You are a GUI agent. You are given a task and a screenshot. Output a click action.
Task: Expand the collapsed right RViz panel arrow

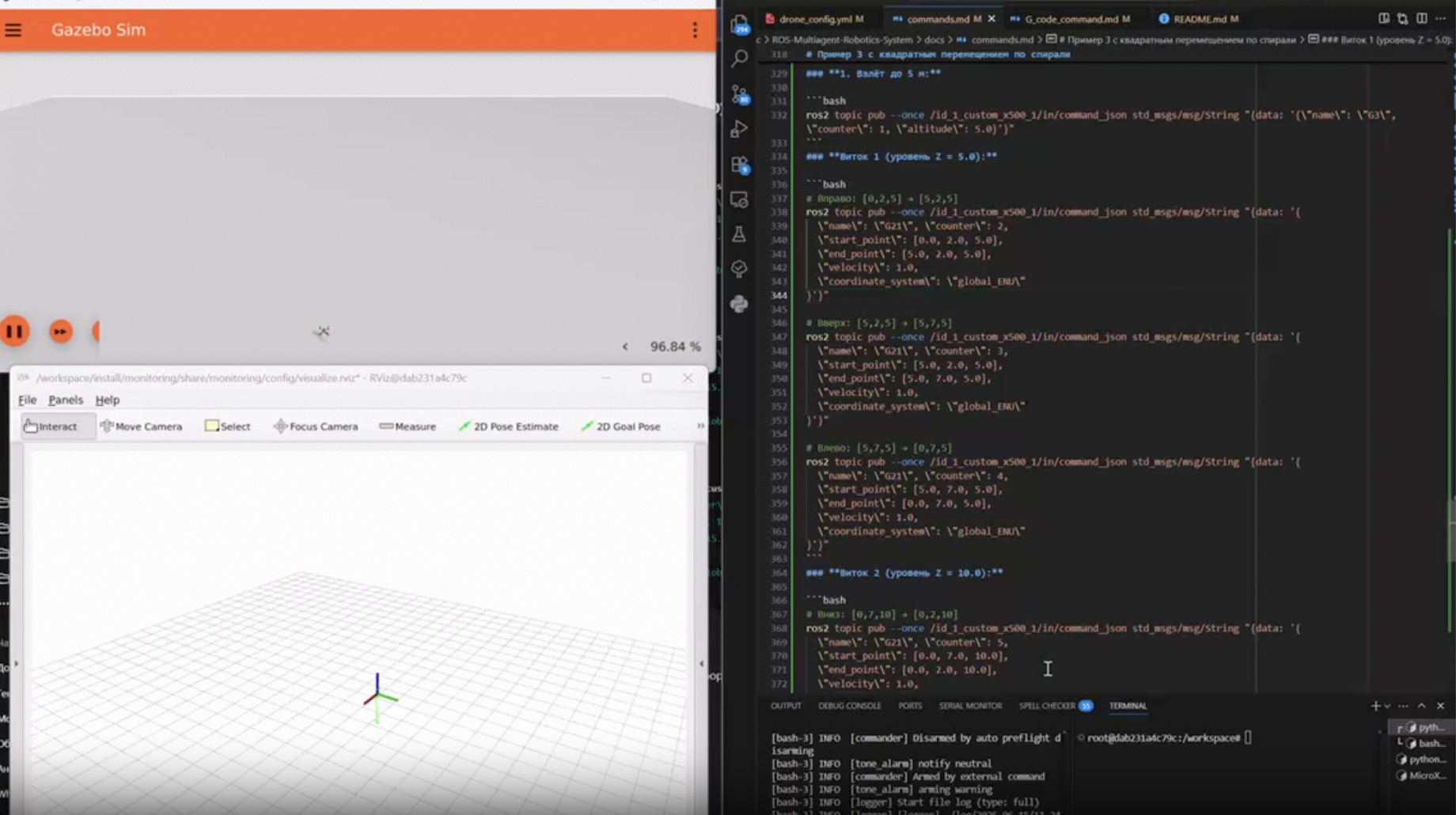click(701, 664)
